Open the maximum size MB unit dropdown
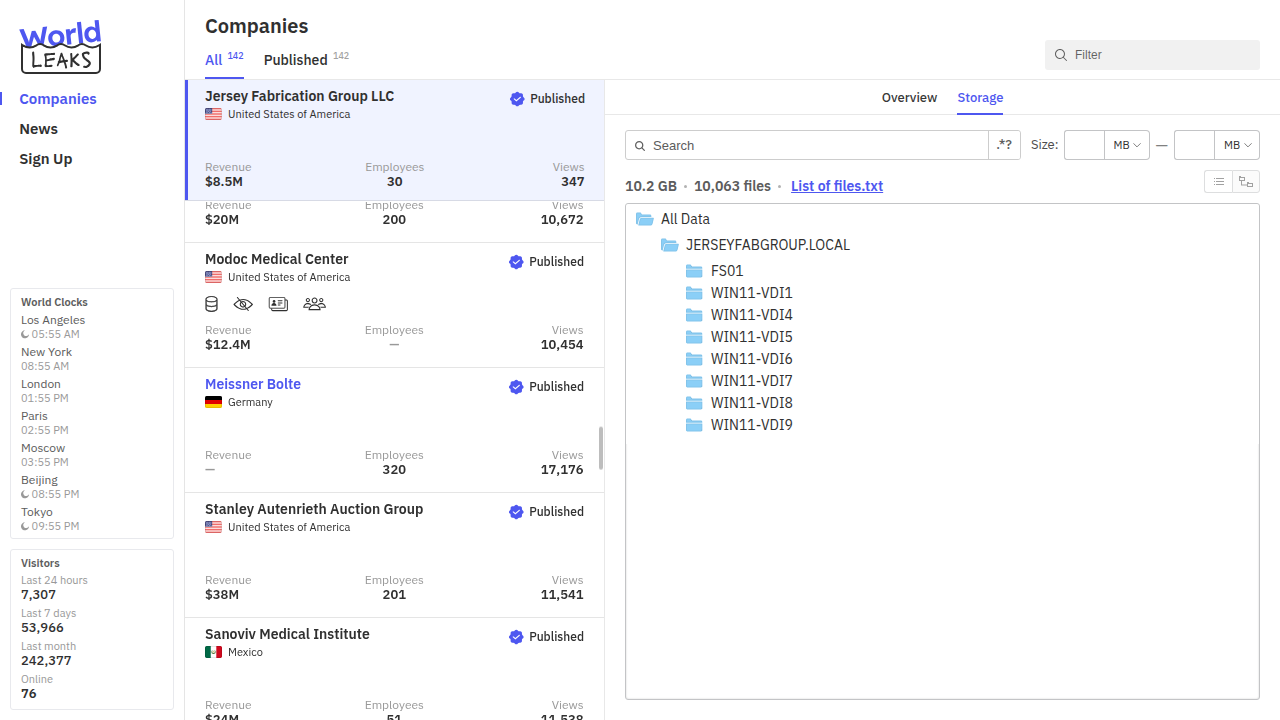 coord(1237,145)
